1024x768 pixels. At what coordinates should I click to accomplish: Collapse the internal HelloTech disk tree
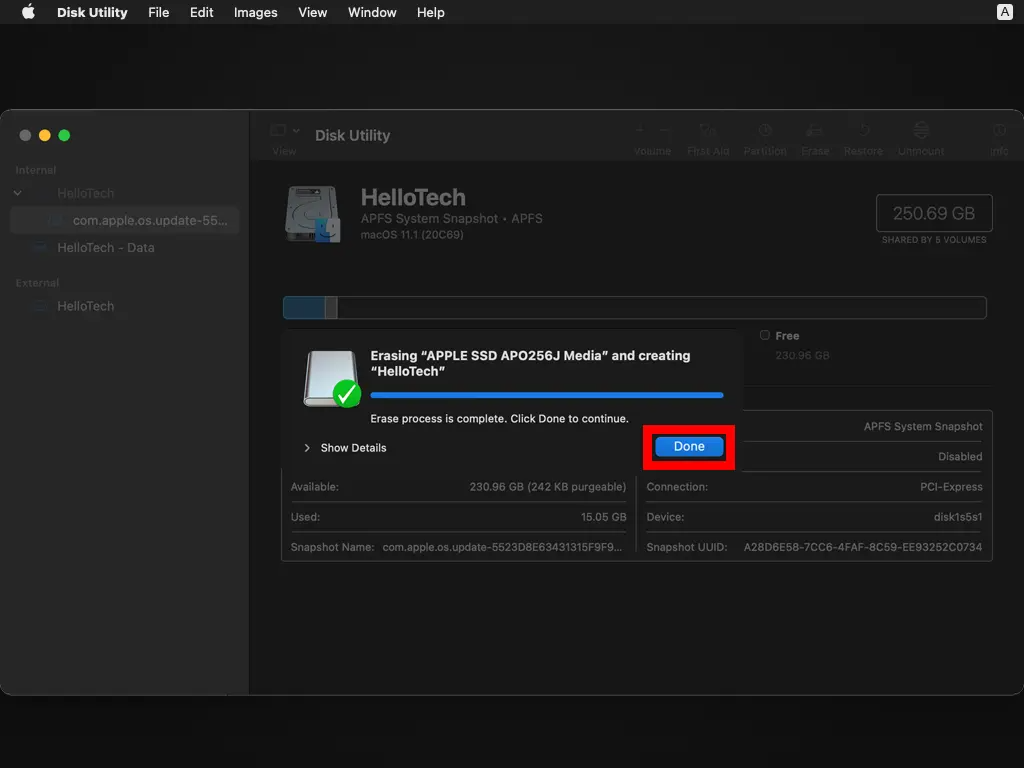(18, 193)
